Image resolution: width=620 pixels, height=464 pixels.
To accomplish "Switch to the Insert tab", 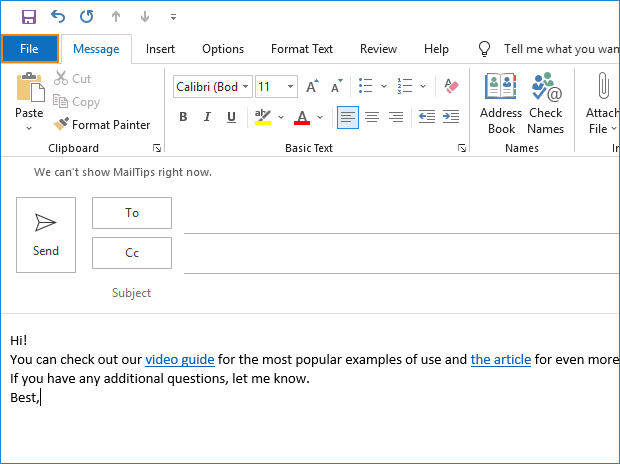I will pyautogui.click(x=160, y=49).
